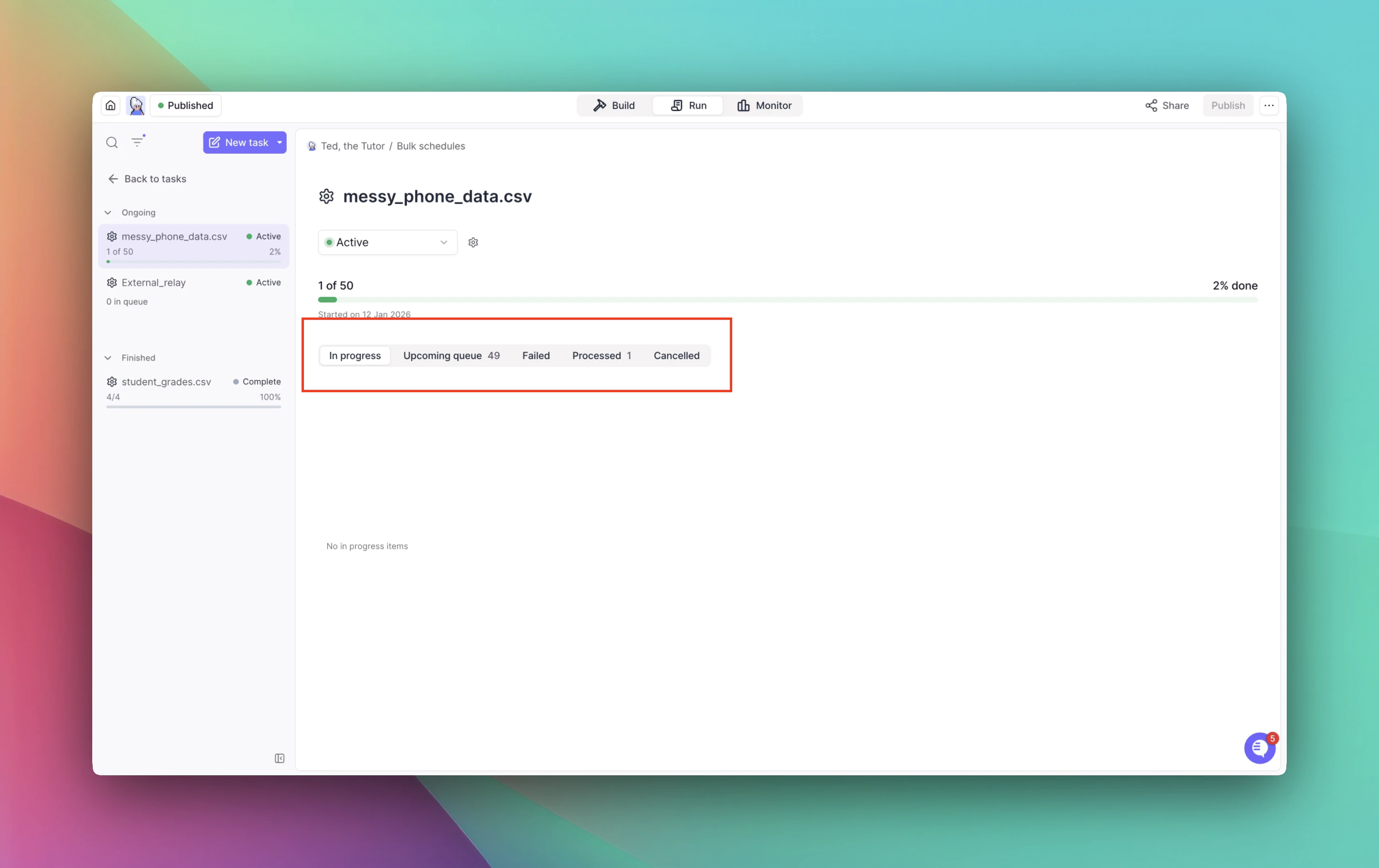Click the settings gear next to Active dropdown

[473, 242]
